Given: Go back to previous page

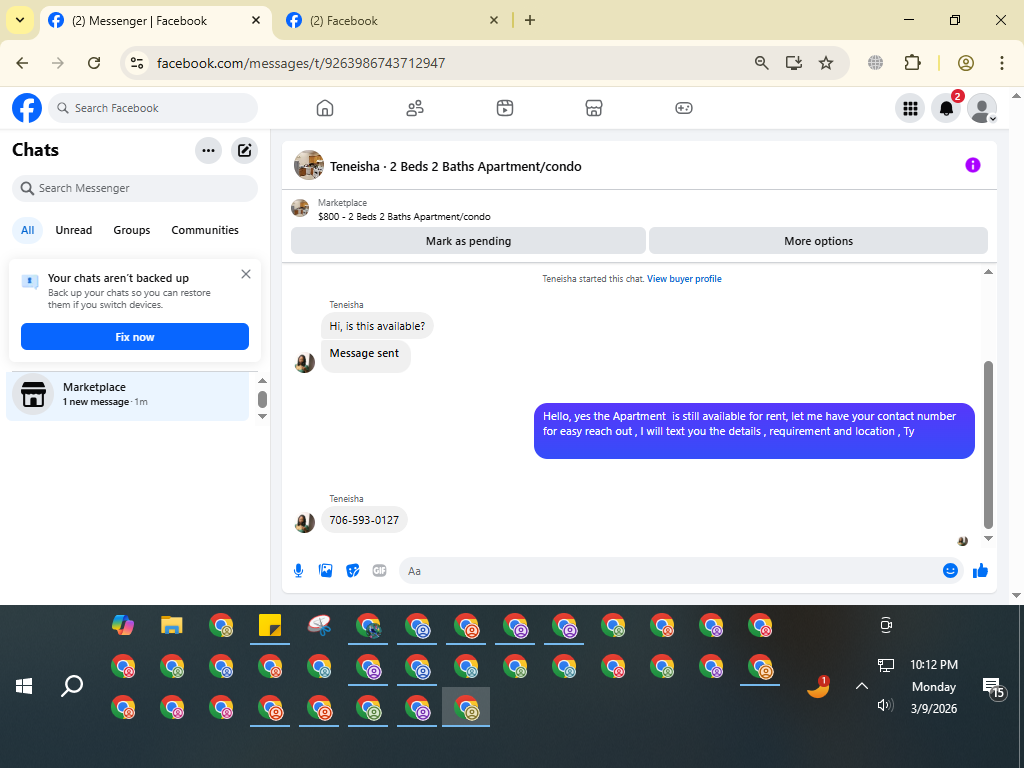Looking at the screenshot, I should [x=22, y=63].
